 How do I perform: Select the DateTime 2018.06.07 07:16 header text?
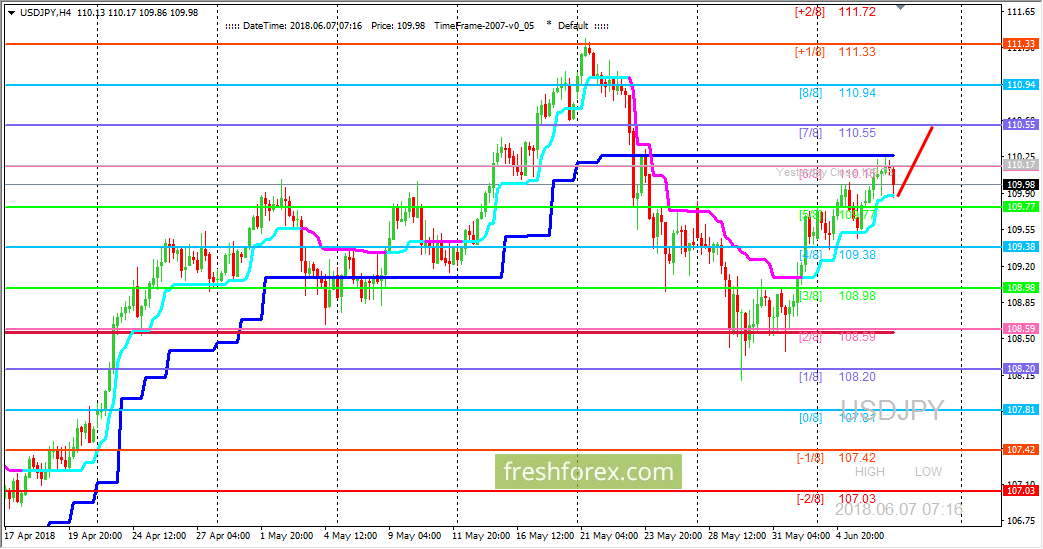point(303,26)
